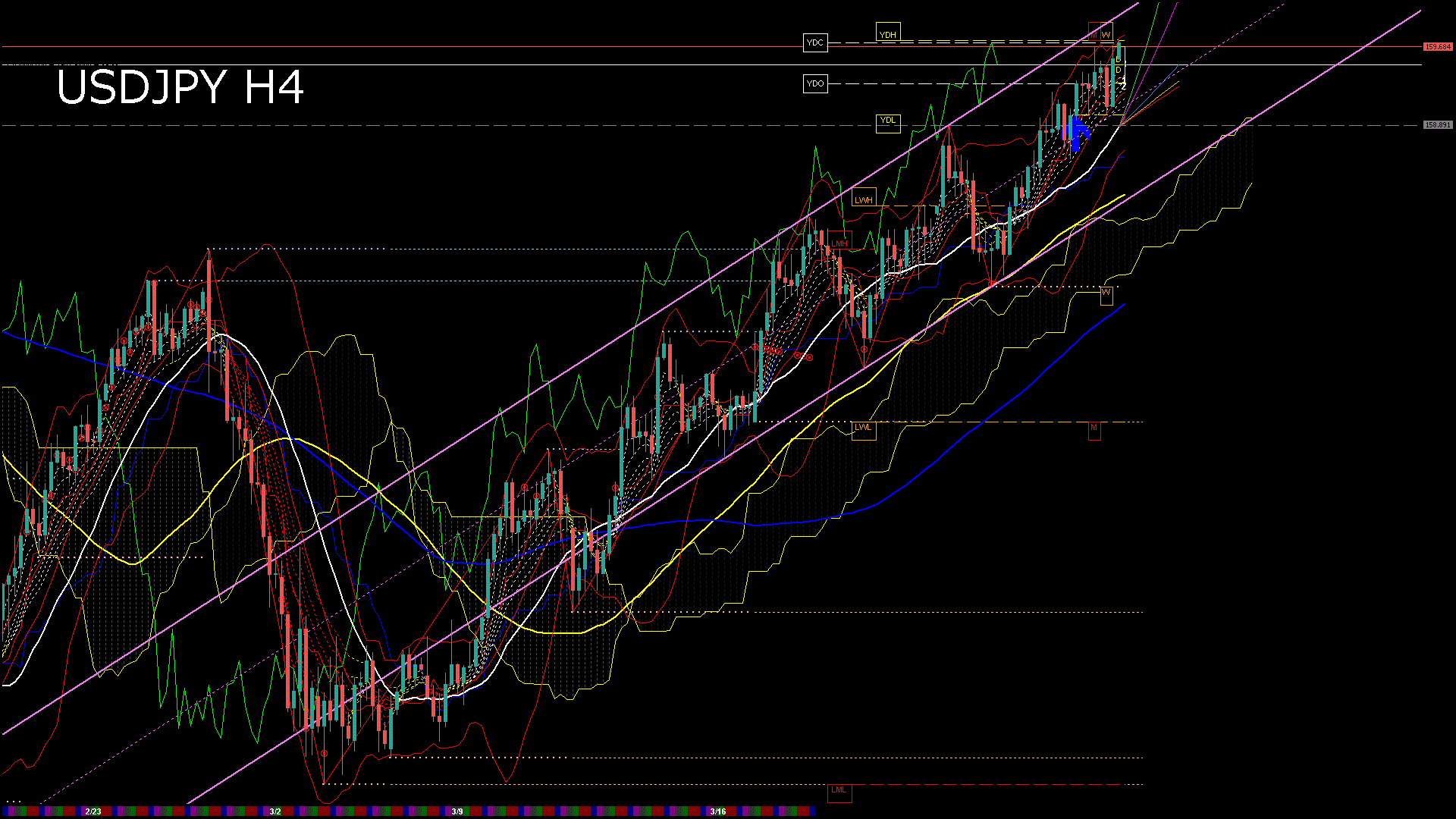Toggle the upper D label beside current candle
The width and height of the screenshot is (1456, 819).
tap(1119, 61)
